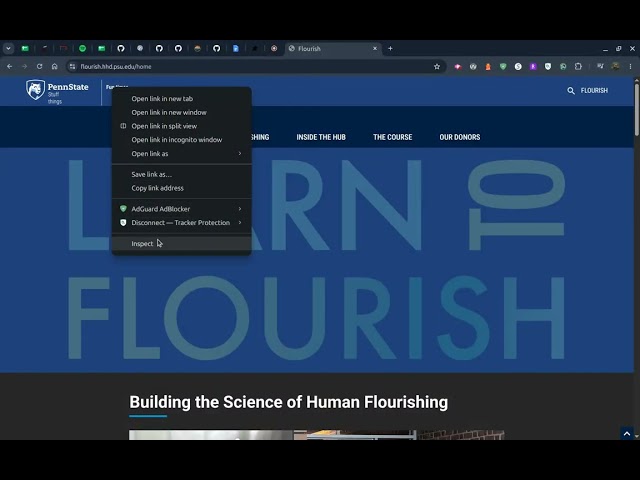The height and width of the screenshot is (480, 640).
Task: View site information icon in address bar
Action: coord(72,67)
